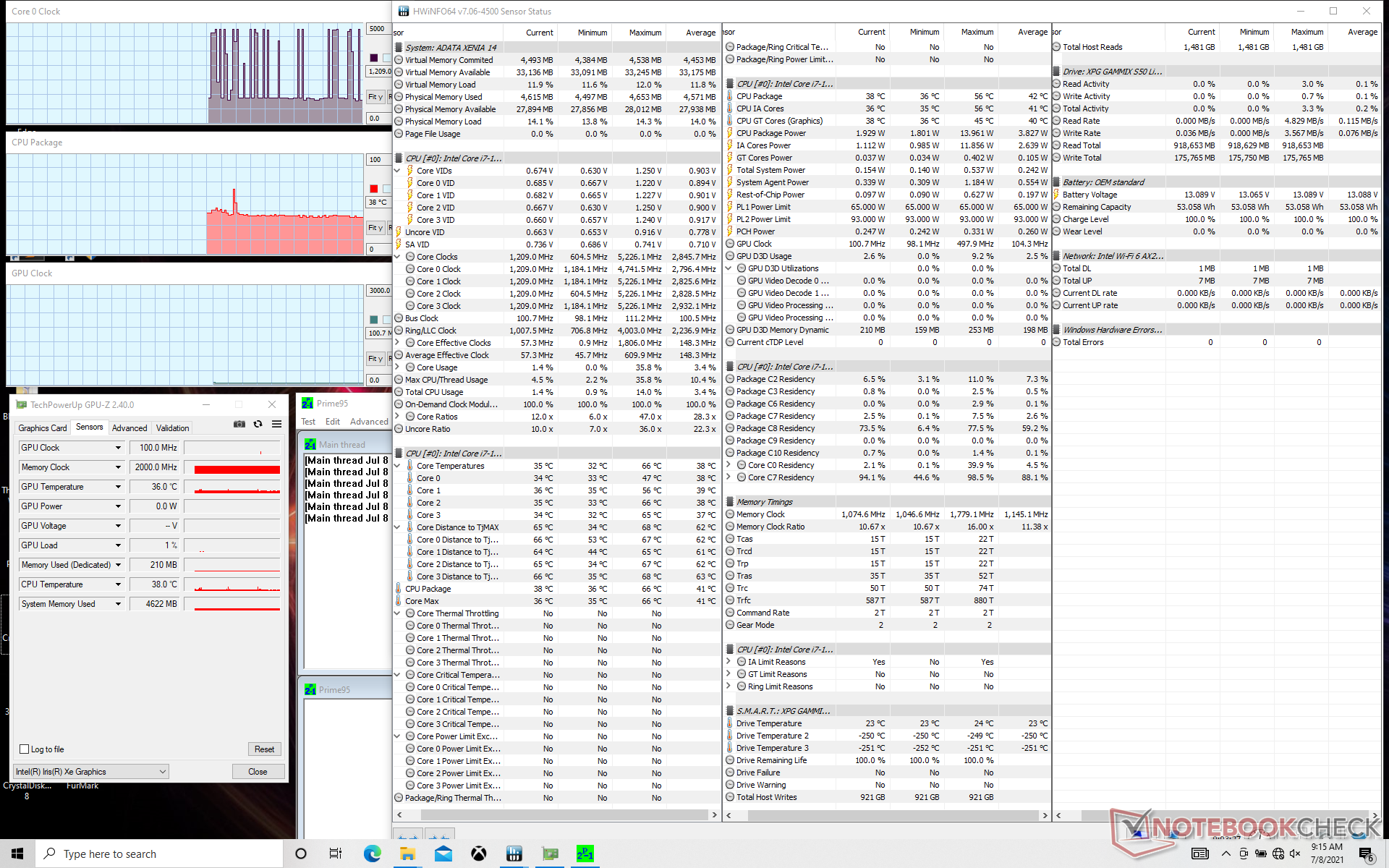Click the GPU-Z Close button

(258, 772)
